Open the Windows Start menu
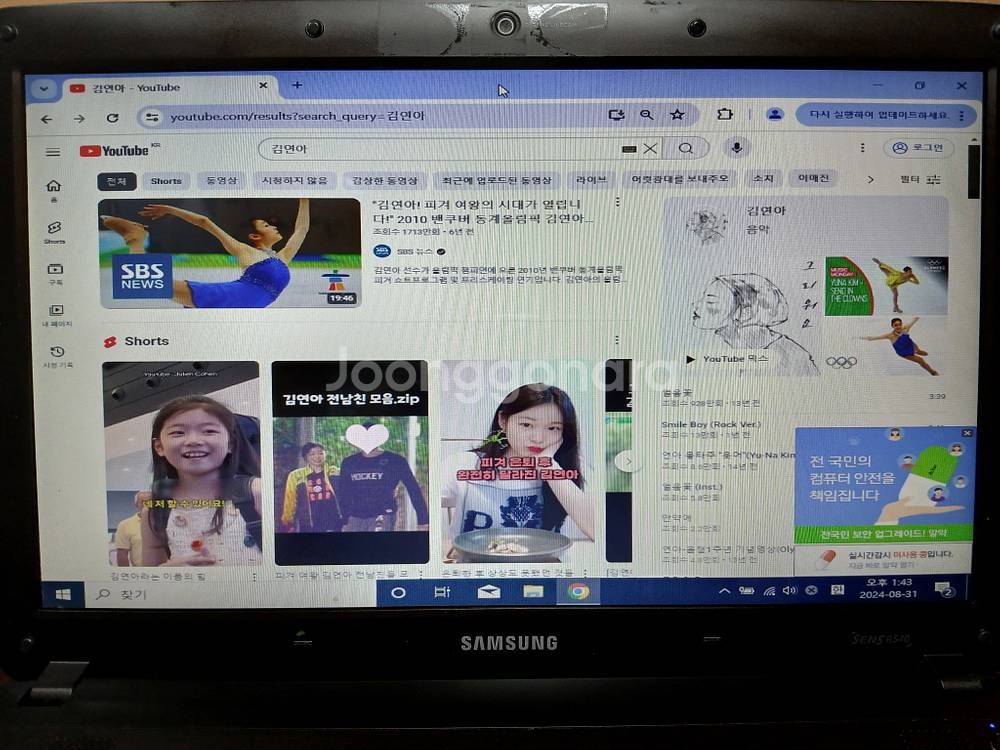 pos(62,594)
